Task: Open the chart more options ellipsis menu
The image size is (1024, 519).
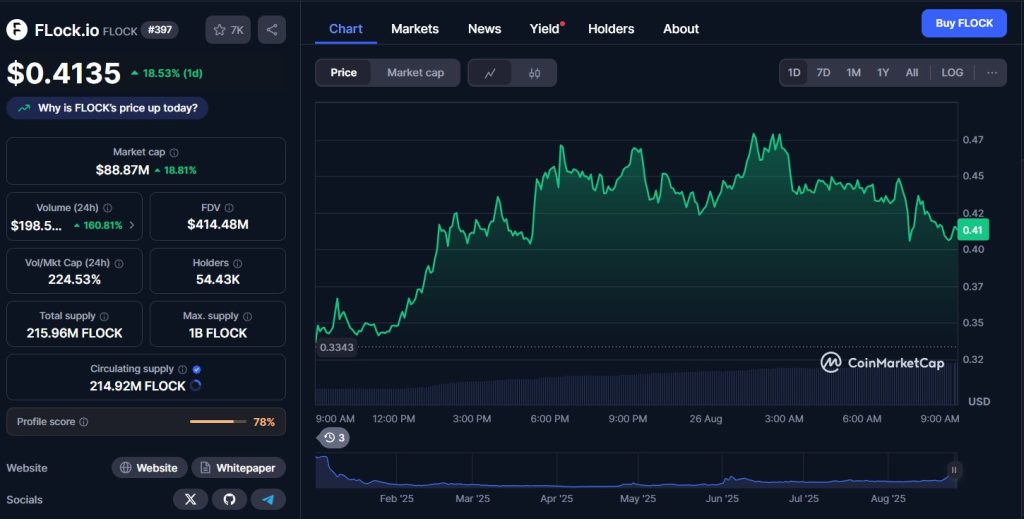Action: point(991,73)
